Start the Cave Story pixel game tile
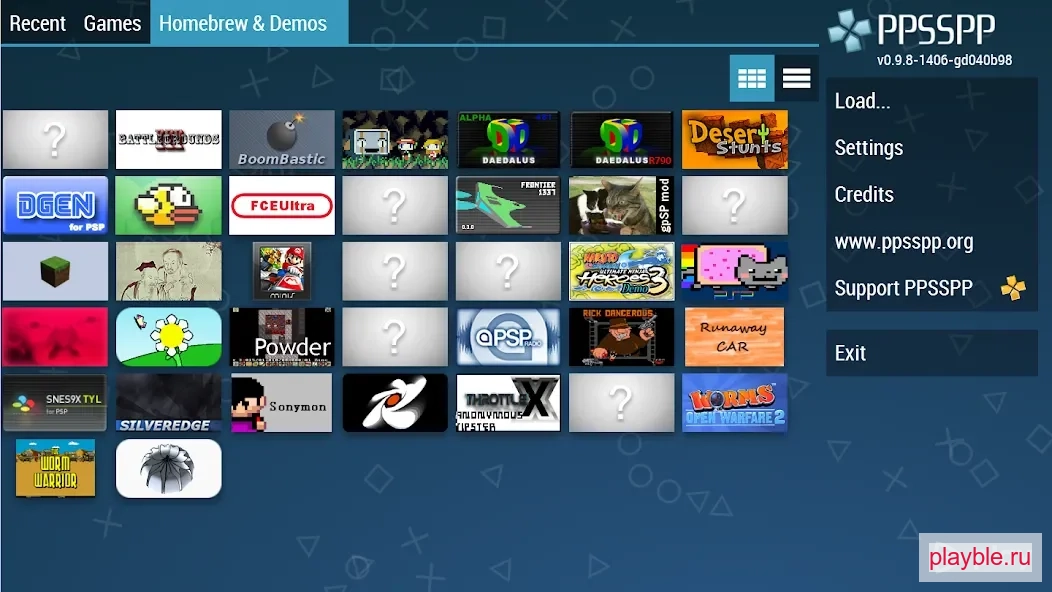The image size is (1052, 592). tap(395, 140)
